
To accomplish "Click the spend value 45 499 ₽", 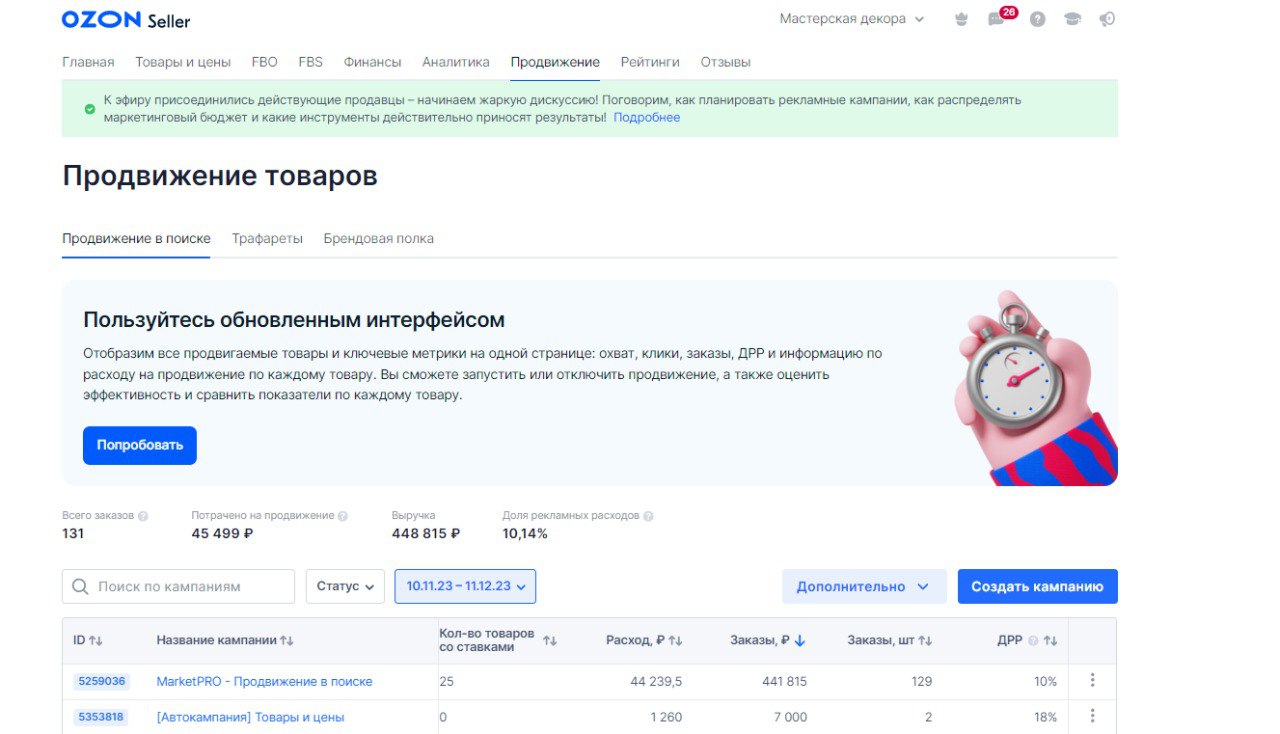I will coord(222,534).
